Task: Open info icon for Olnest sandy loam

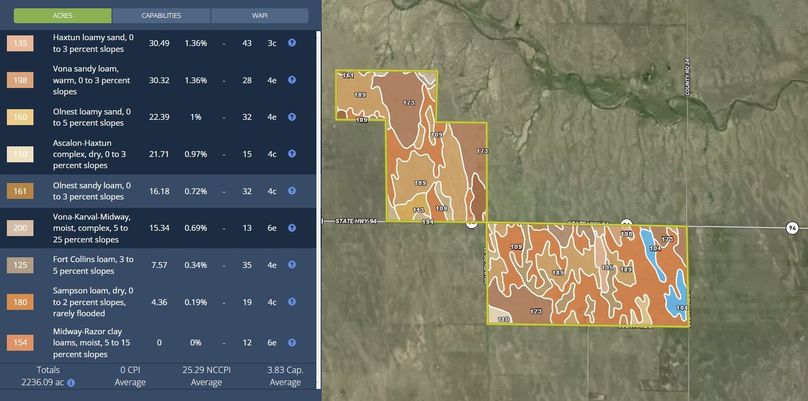Action: coord(292,191)
